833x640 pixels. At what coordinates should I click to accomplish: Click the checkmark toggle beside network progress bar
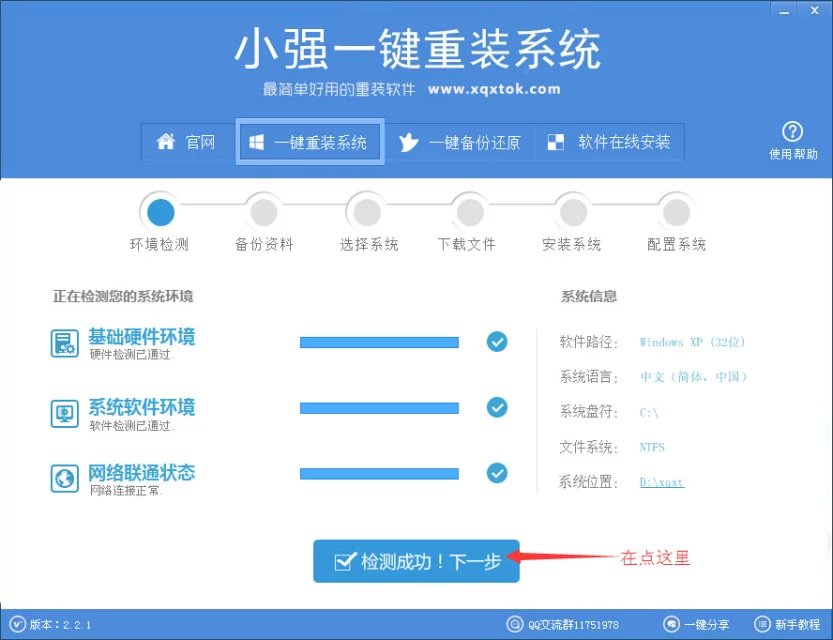click(496, 474)
